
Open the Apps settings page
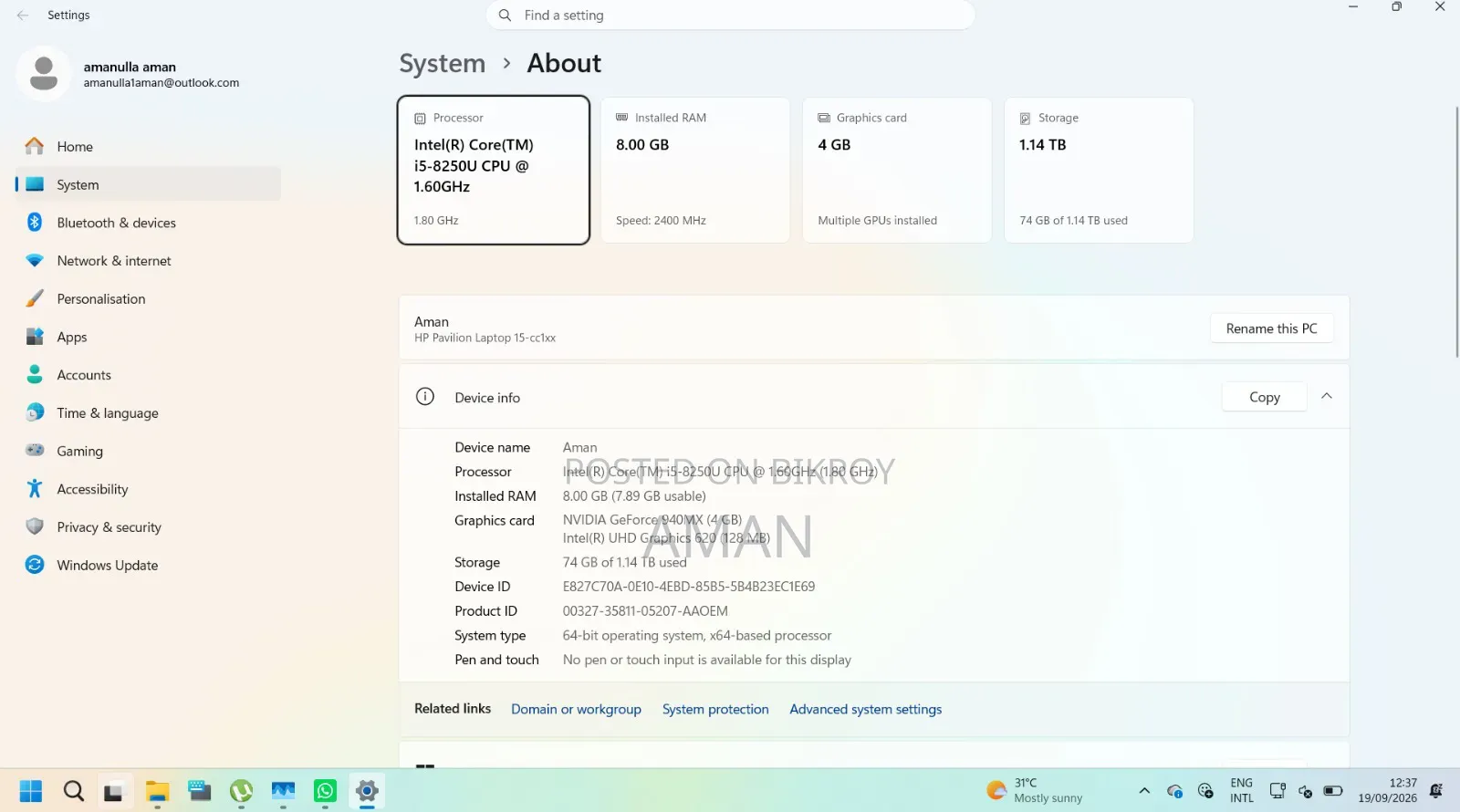[148, 337]
